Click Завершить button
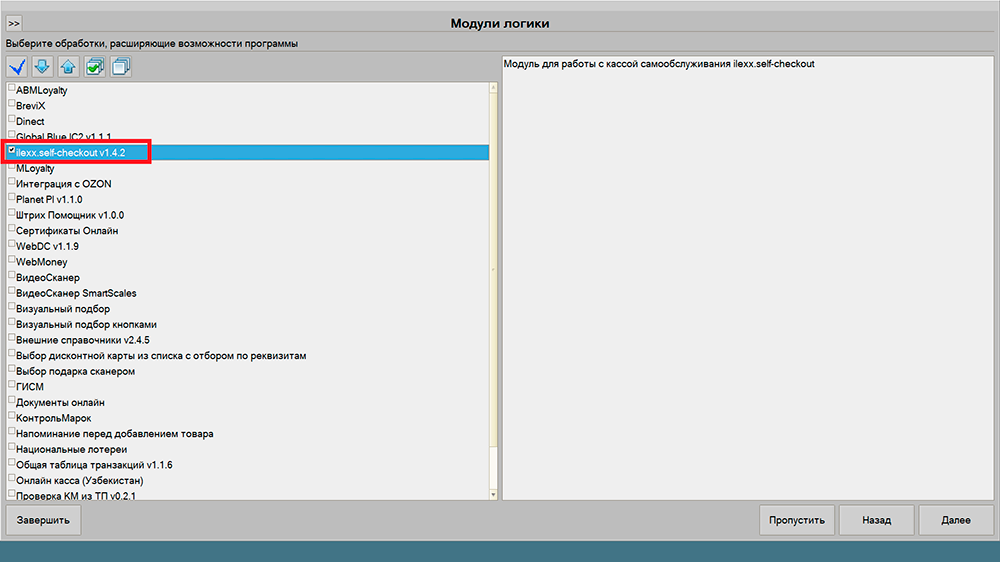Screen dimensions: 1000x562 (43, 521)
